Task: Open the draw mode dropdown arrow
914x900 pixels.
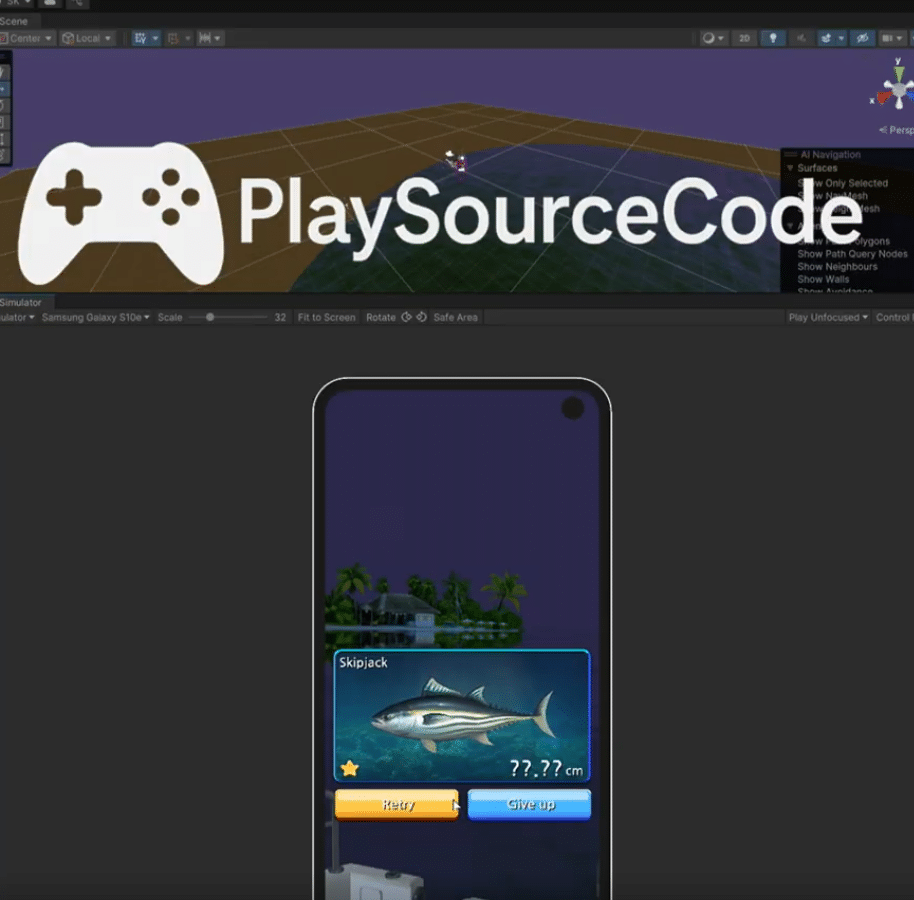Action: click(721, 38)
